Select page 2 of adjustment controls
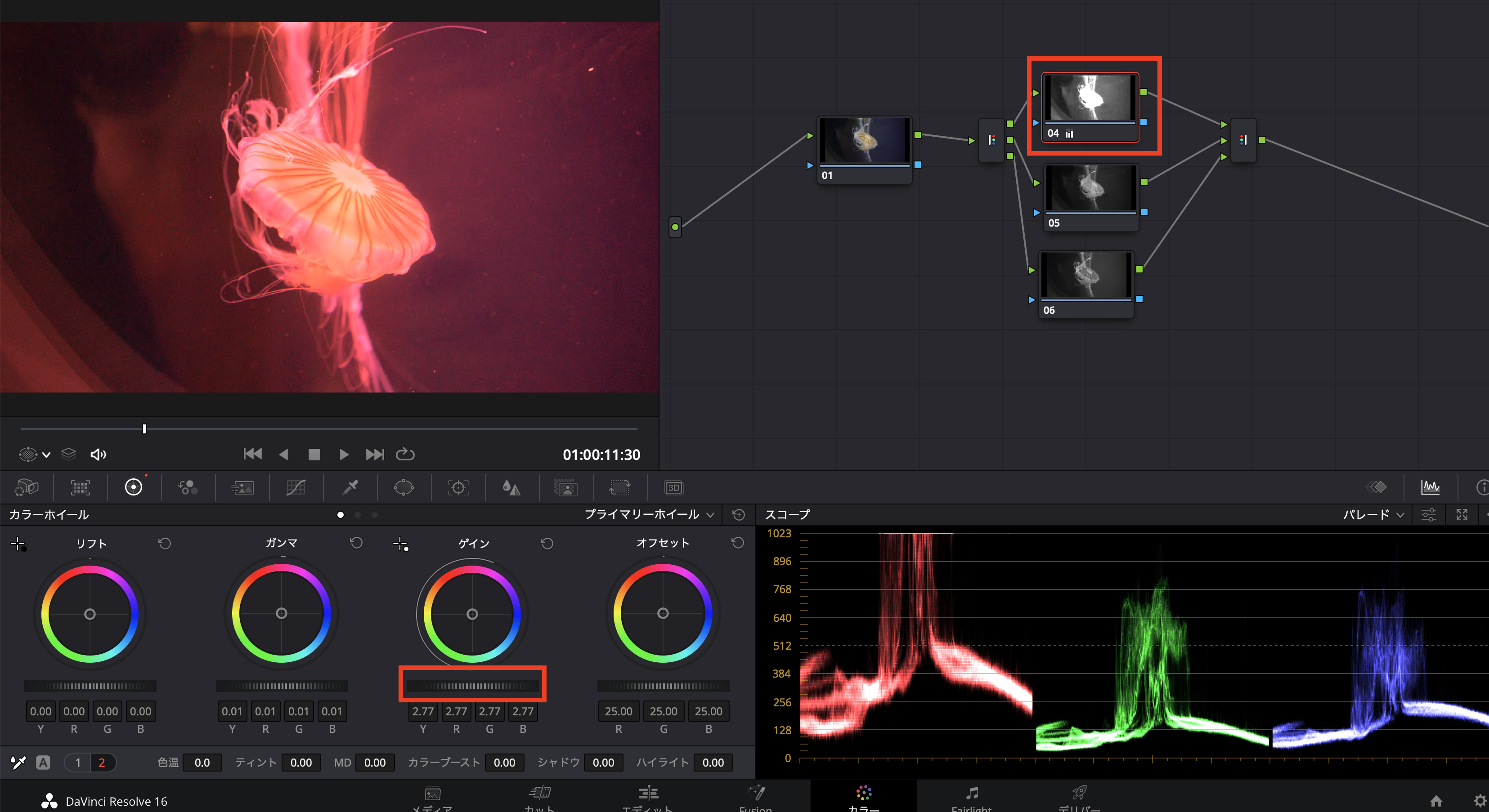 [x=102, y=763]
